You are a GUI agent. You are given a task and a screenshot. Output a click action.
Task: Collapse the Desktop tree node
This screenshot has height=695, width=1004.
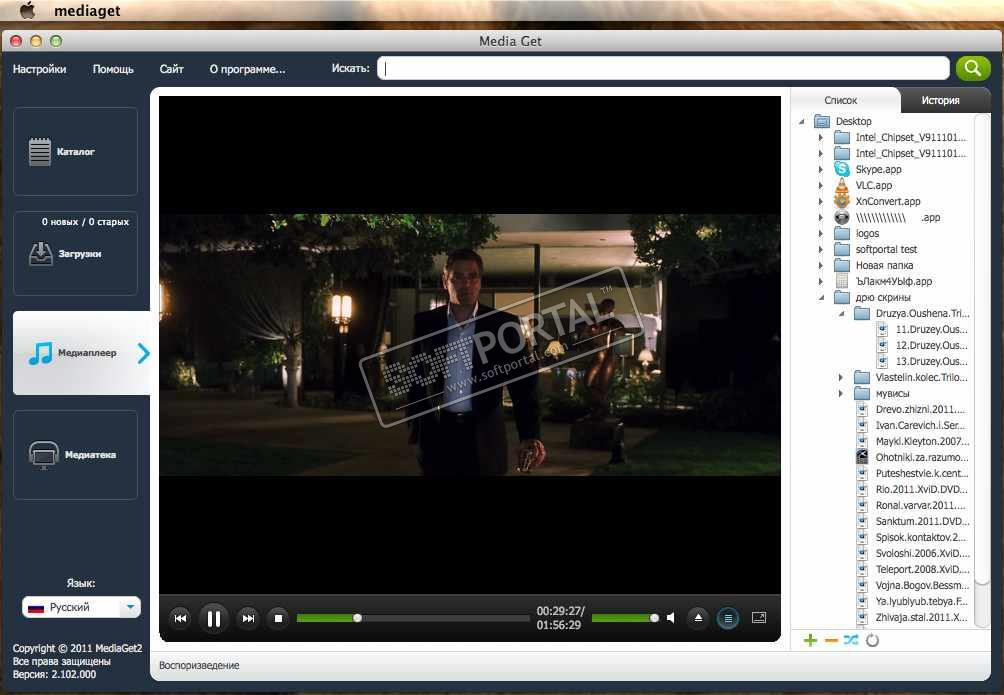click(x=802, y=121)
